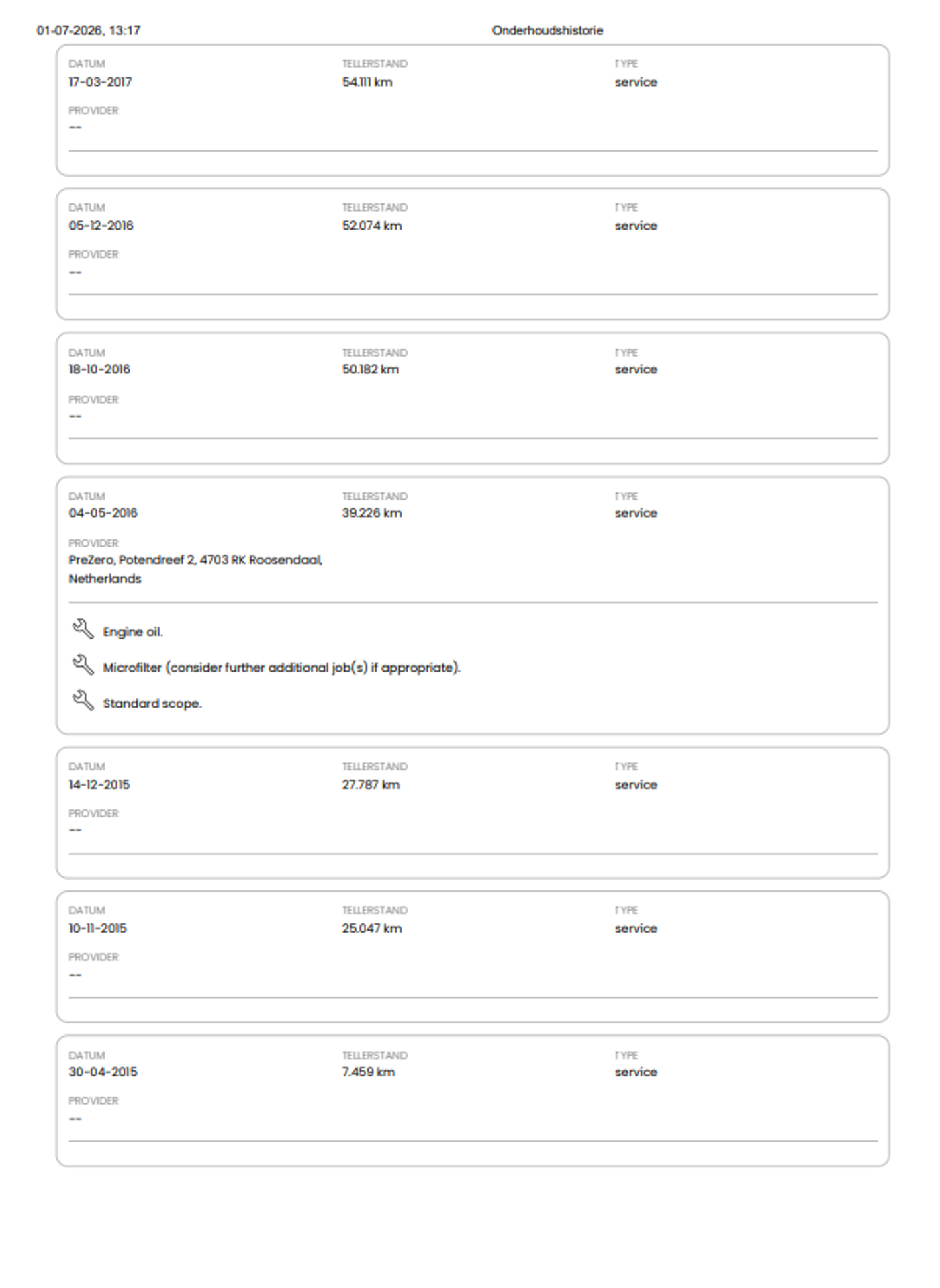This screenshot has width=940, height=1288.
Task: Click the 27.787 km odometer reading
Action: (x=371, y=784)
